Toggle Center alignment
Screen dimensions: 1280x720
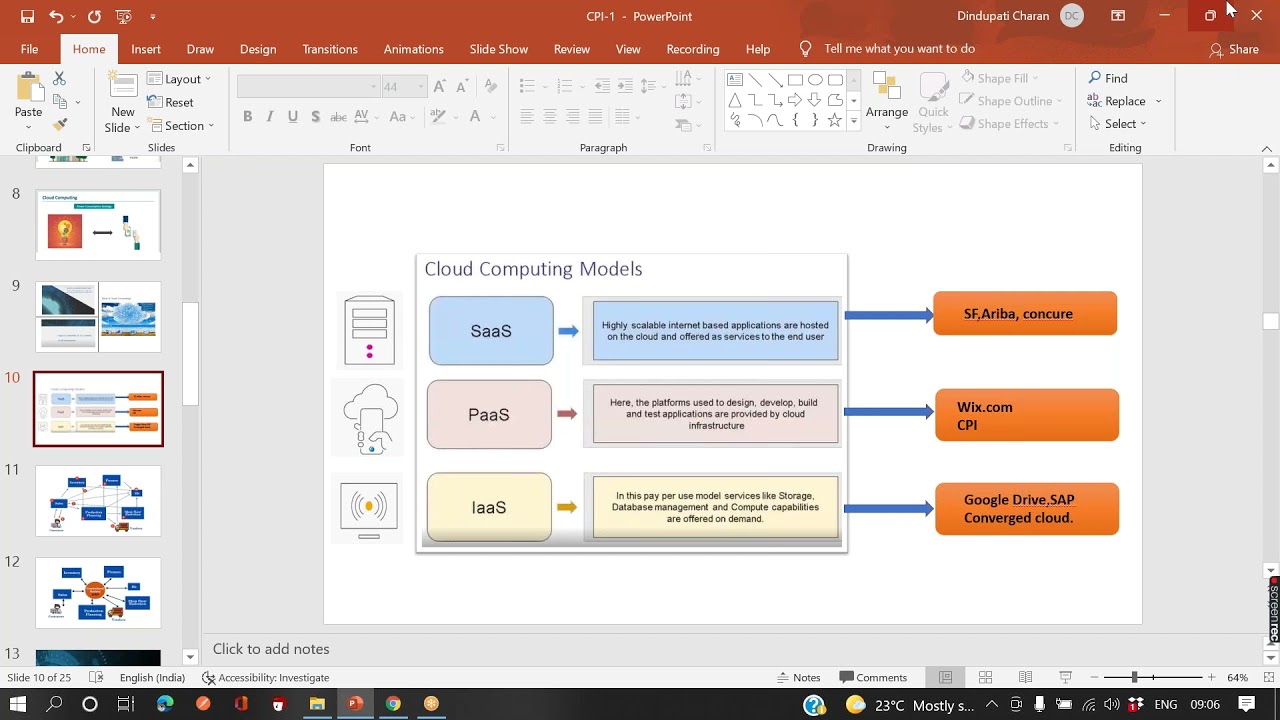coord(549,116)
